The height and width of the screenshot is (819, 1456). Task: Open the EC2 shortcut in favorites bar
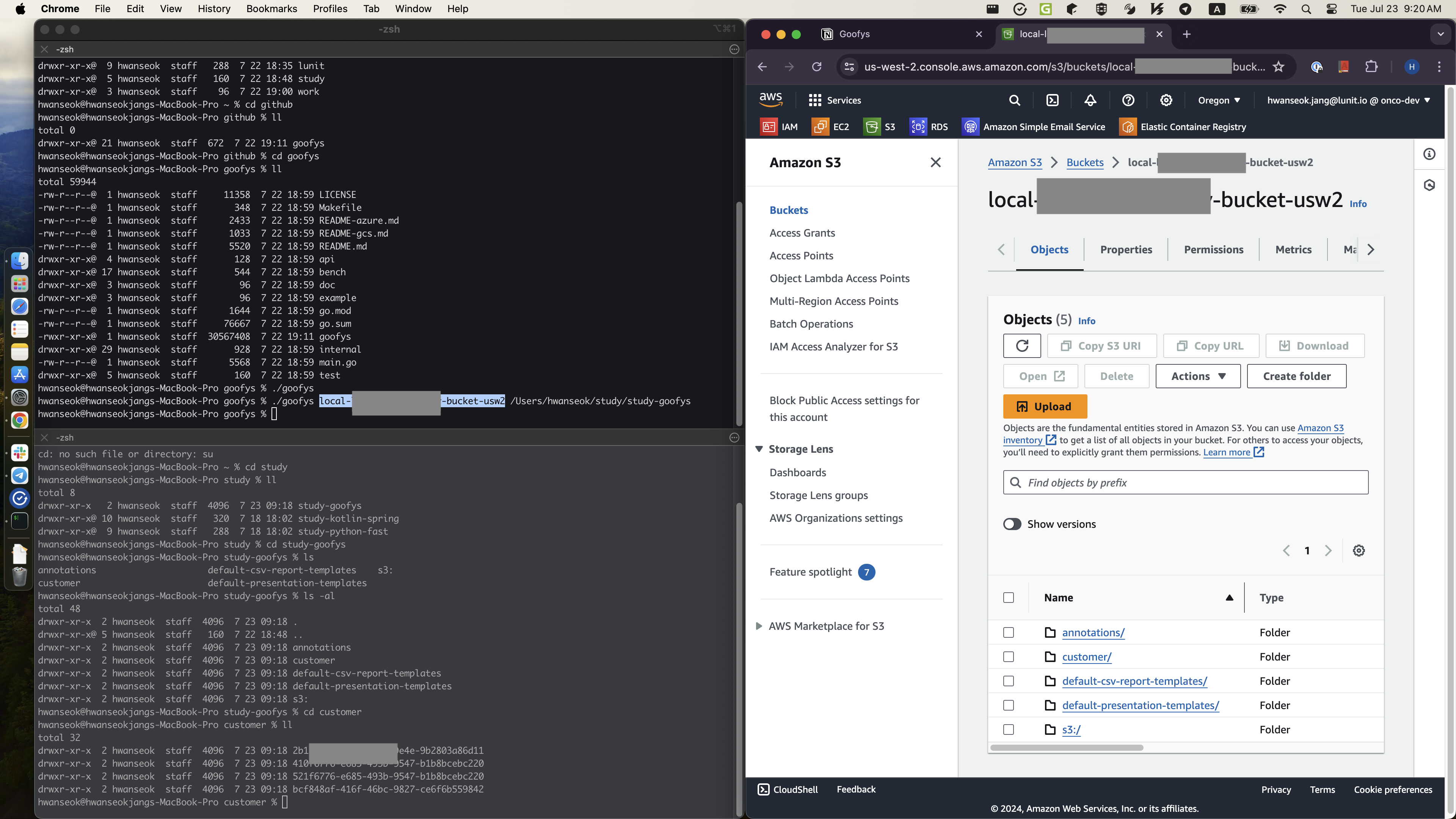pyautogui.click(x=830, y=127)
